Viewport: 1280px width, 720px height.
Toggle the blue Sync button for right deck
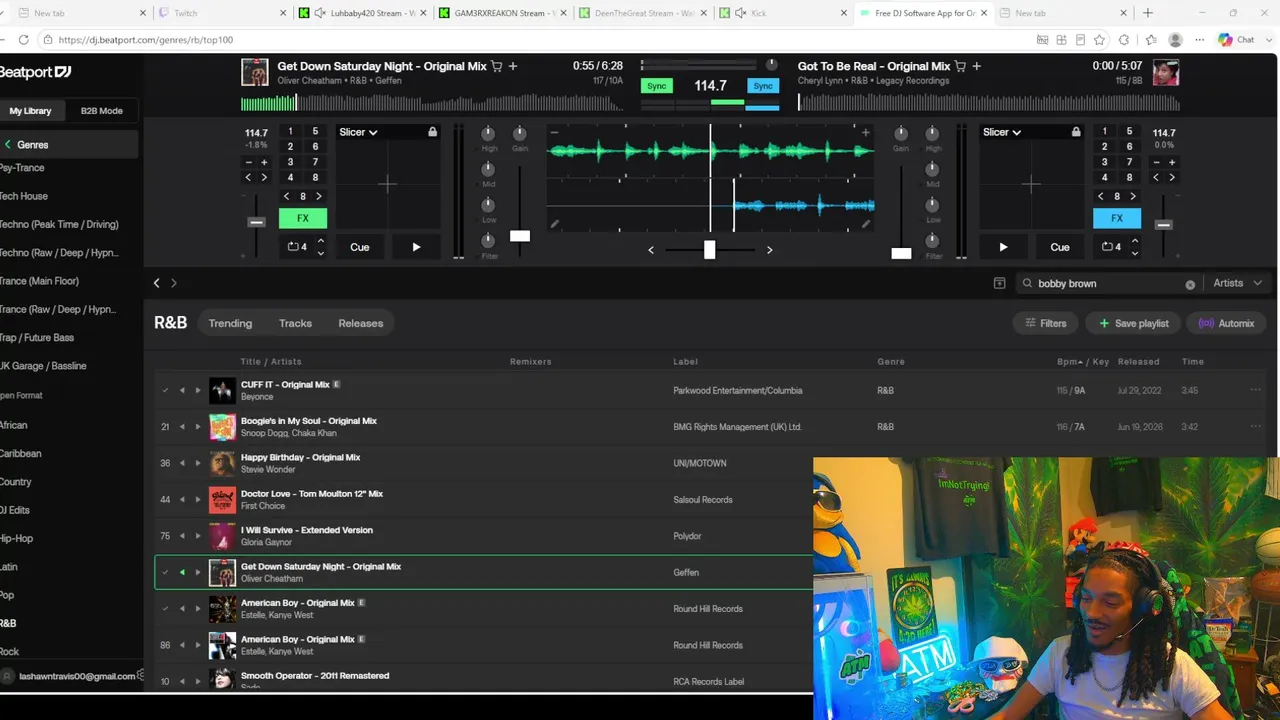[x=763, y=86]
